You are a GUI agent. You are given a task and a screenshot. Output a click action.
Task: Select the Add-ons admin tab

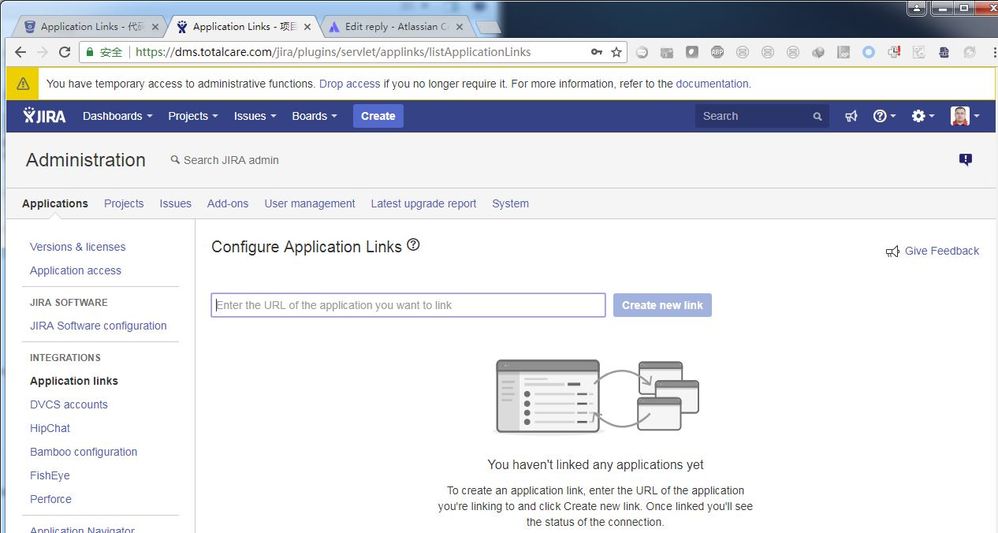227,204
